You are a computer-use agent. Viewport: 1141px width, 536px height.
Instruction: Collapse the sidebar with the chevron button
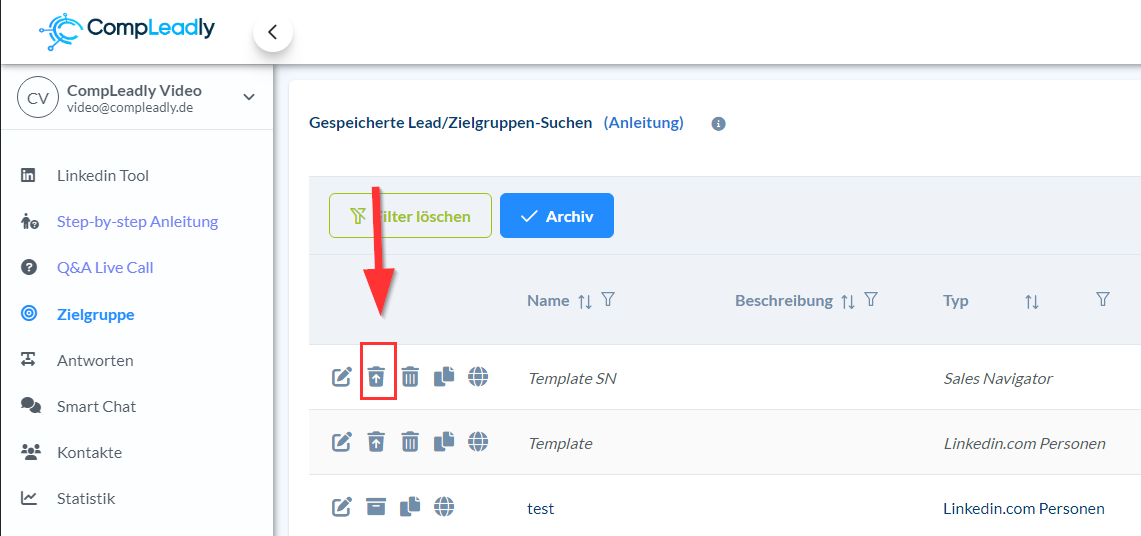(272, 32)
